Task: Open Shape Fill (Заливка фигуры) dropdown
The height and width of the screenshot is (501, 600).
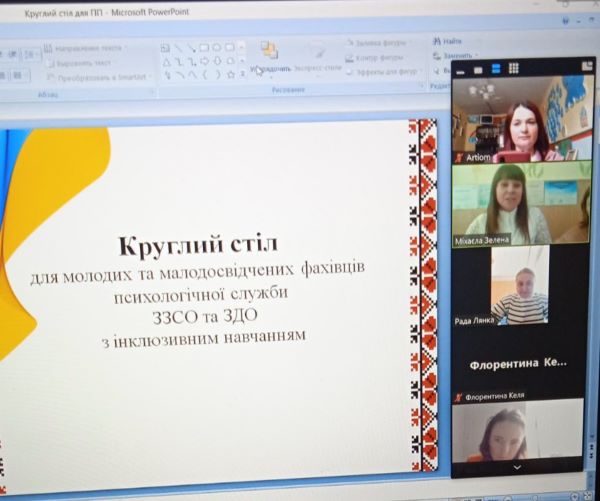Action: point(378,43)
